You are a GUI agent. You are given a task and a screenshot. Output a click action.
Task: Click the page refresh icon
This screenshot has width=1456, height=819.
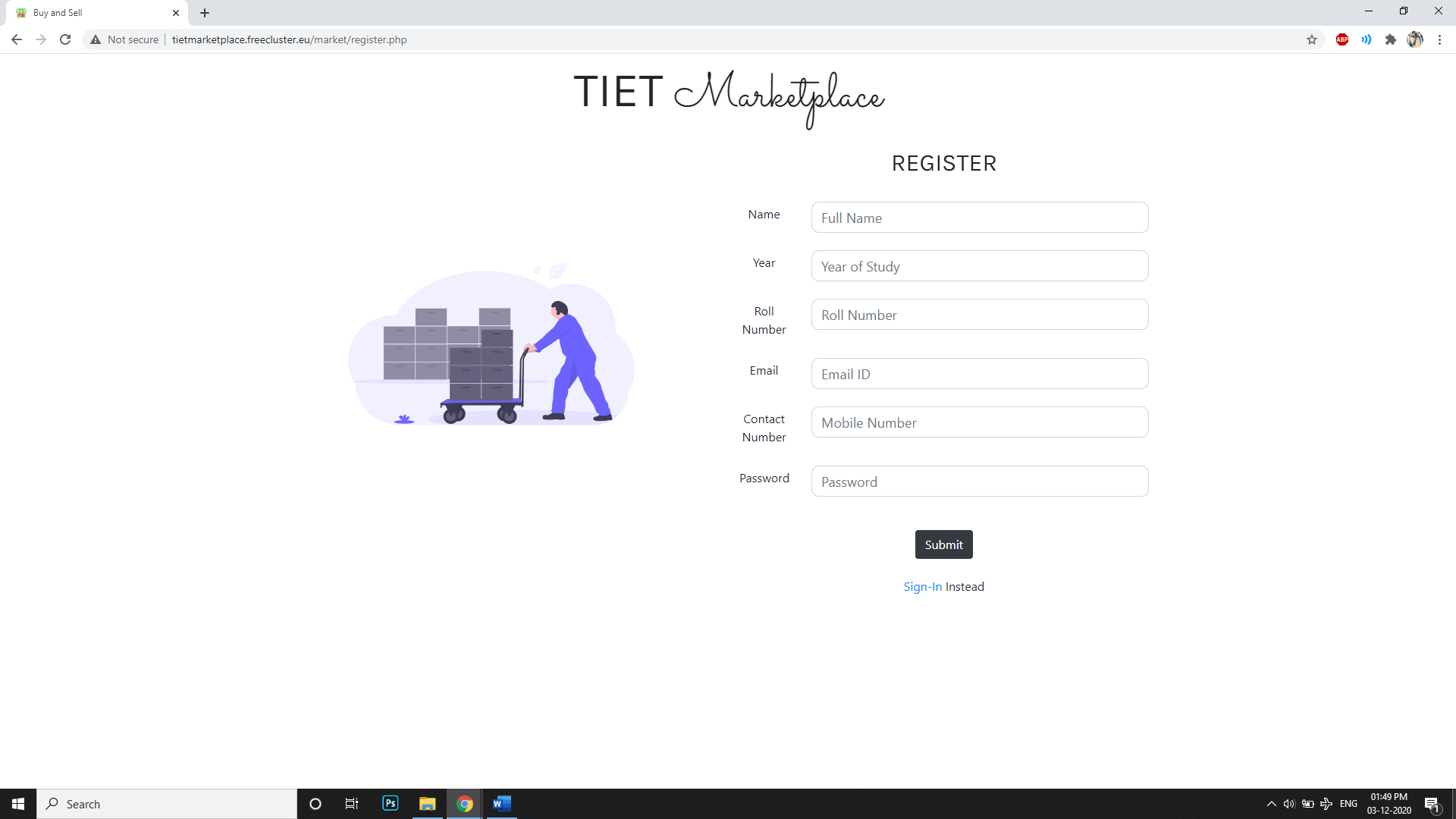pyautogui.click(x=65, y=39)
